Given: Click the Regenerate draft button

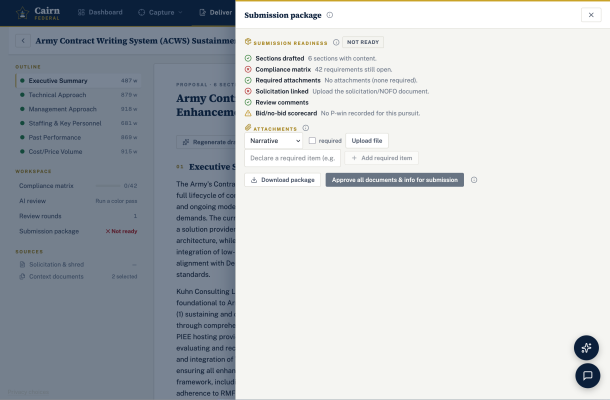Looking at the screenshot, I should point(206,142).
